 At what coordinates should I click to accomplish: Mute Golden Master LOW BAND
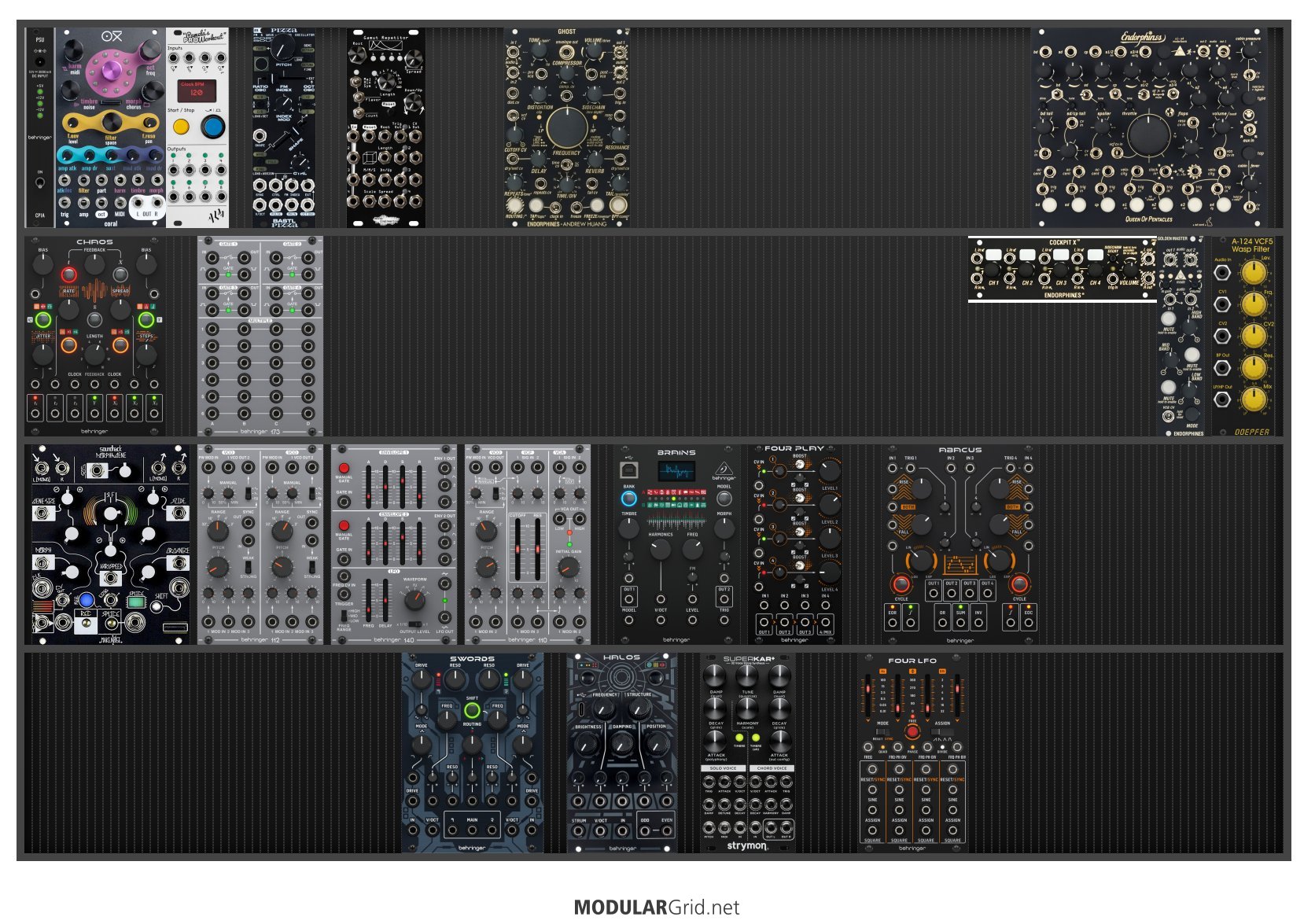1169,387
